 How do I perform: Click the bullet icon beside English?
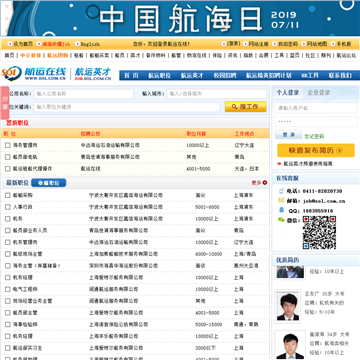77,44
